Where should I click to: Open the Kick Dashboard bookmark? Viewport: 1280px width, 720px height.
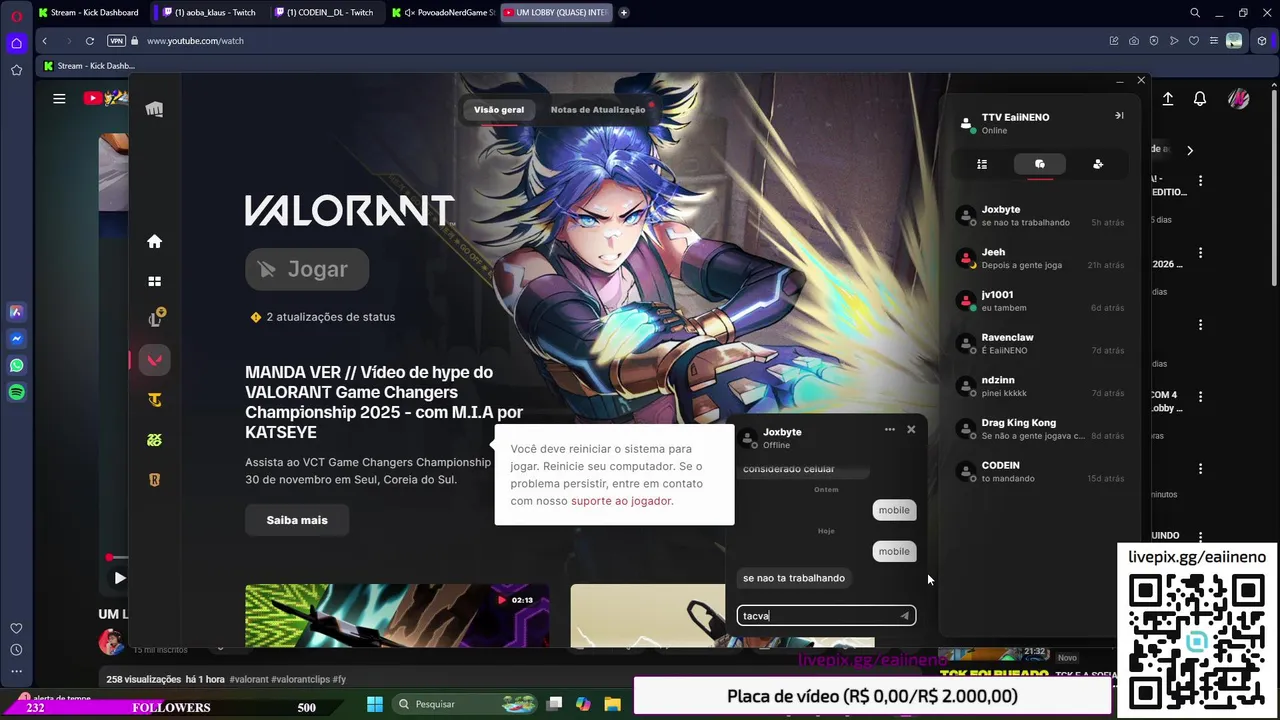coord(88,66)
